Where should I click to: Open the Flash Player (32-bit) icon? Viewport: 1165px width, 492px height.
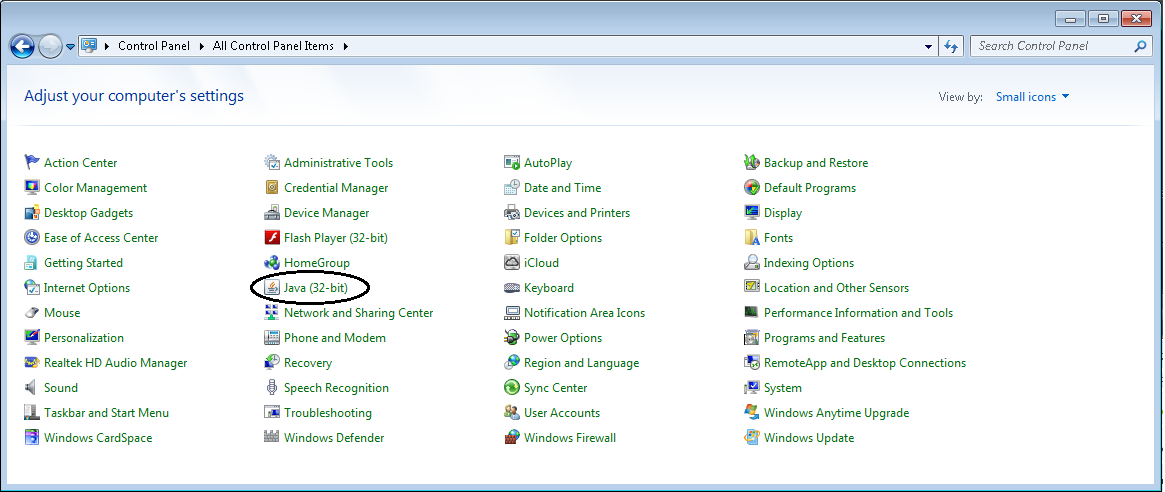272,238
